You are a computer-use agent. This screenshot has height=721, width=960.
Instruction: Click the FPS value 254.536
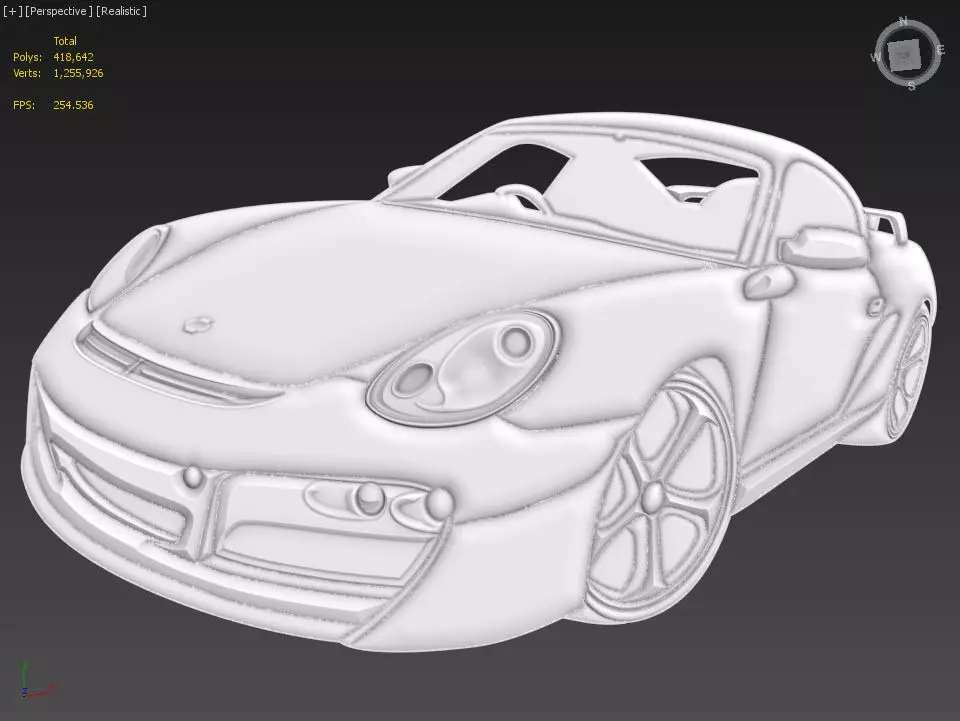[73, 105]
